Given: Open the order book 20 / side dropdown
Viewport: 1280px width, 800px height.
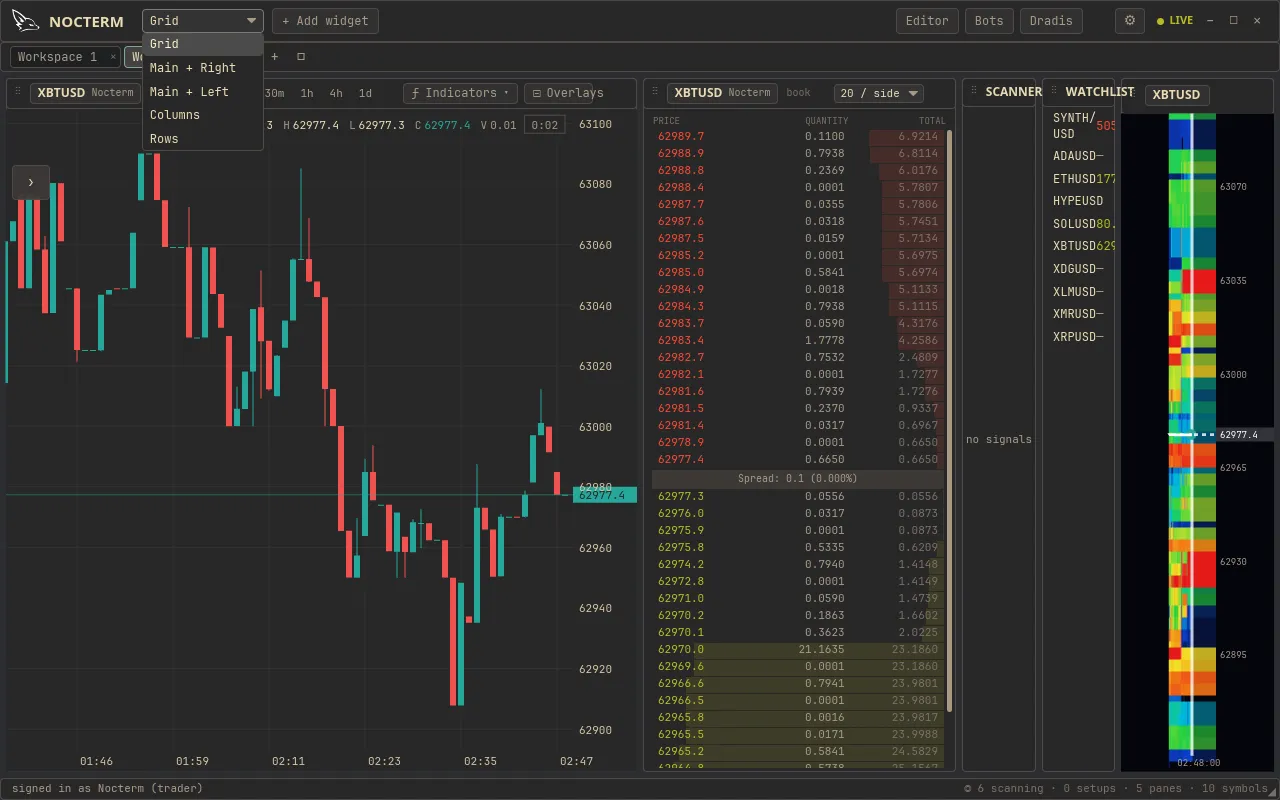Looking at the screenshot, I should [879, 93].
